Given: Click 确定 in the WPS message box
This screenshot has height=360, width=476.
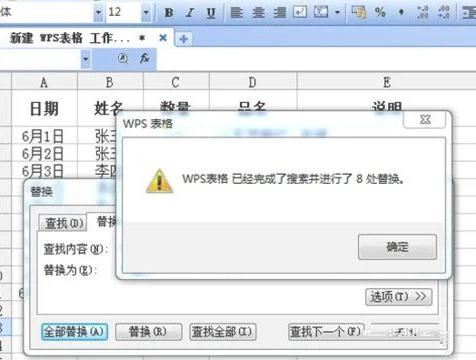Looking at the screenshot, I should [397, 247].
